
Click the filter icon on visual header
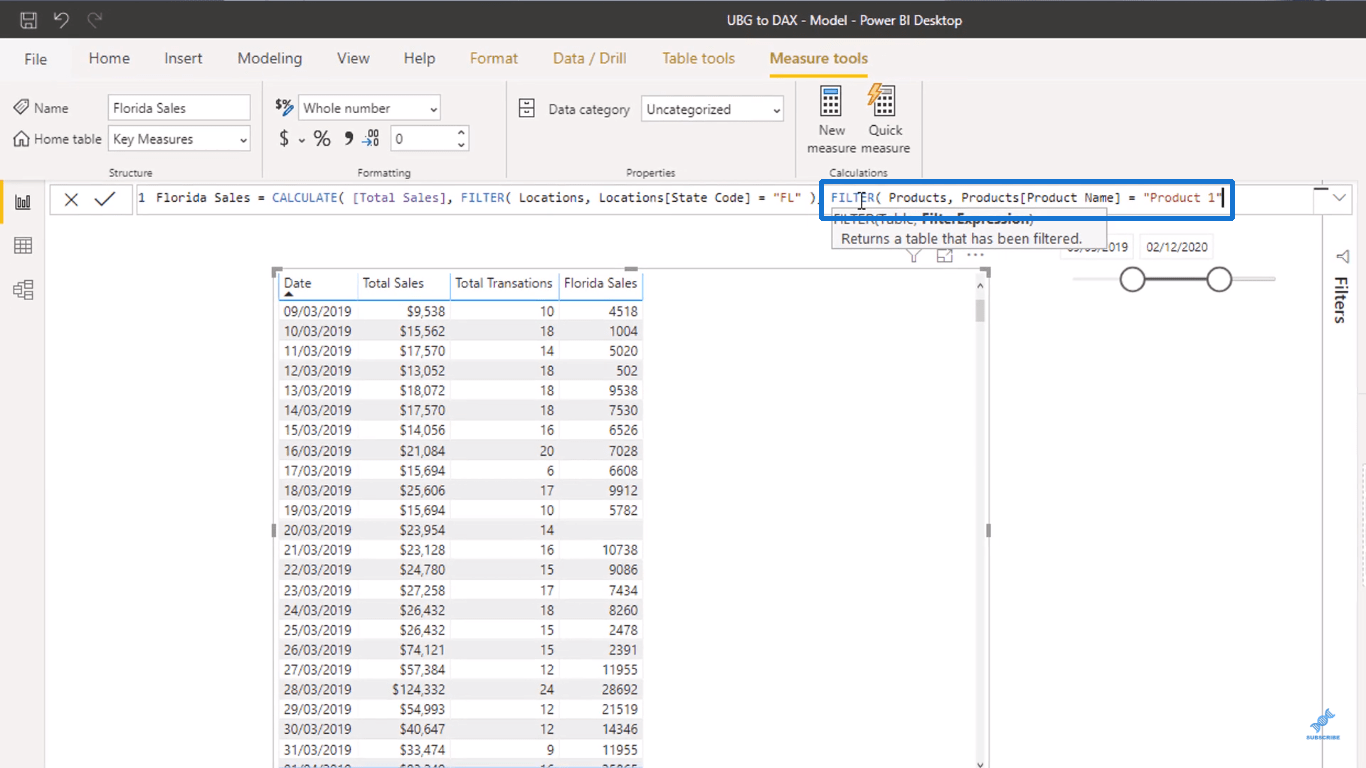click(914, 256)
